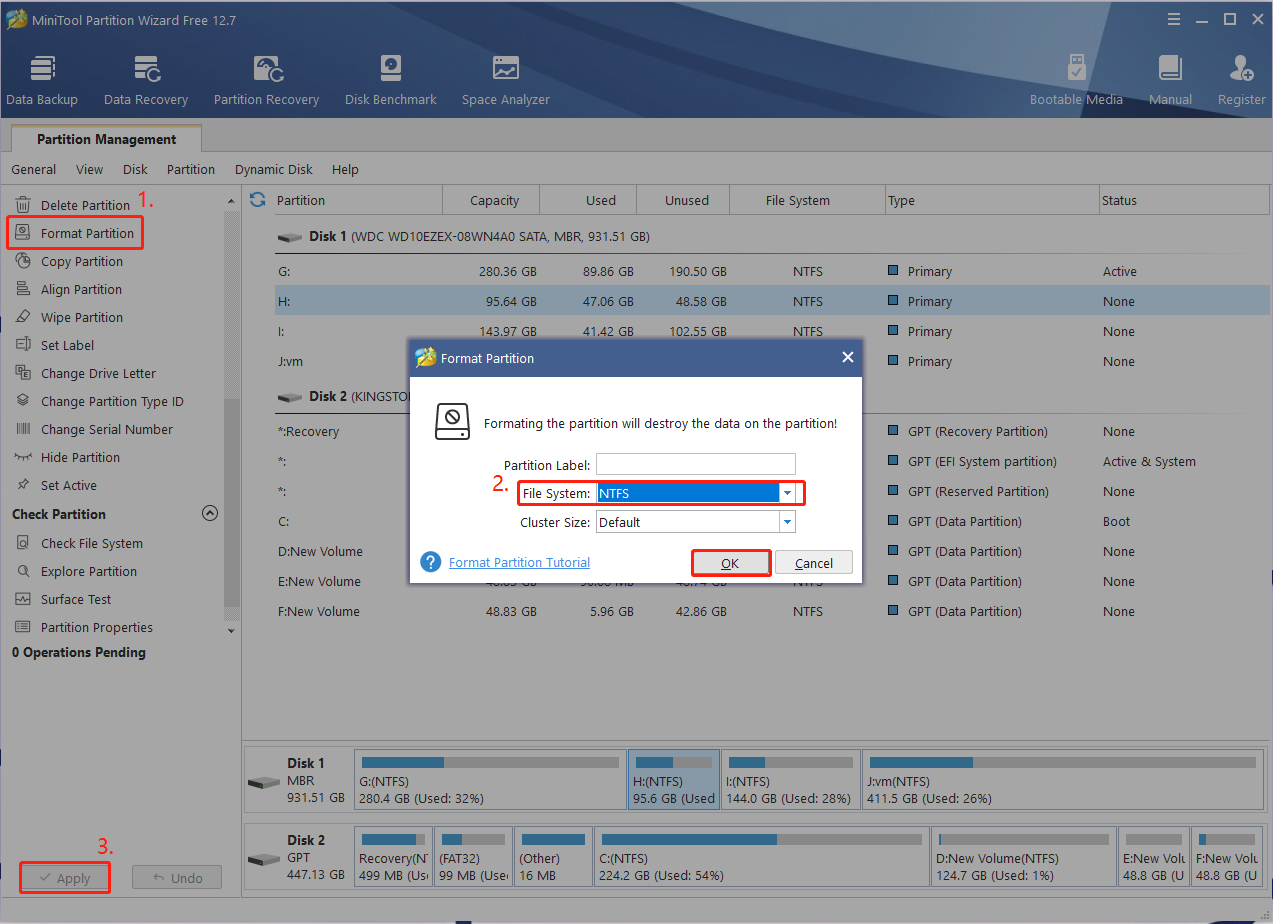
Task: Open the Format Partition Tutorial link
Action: point(518,562)
